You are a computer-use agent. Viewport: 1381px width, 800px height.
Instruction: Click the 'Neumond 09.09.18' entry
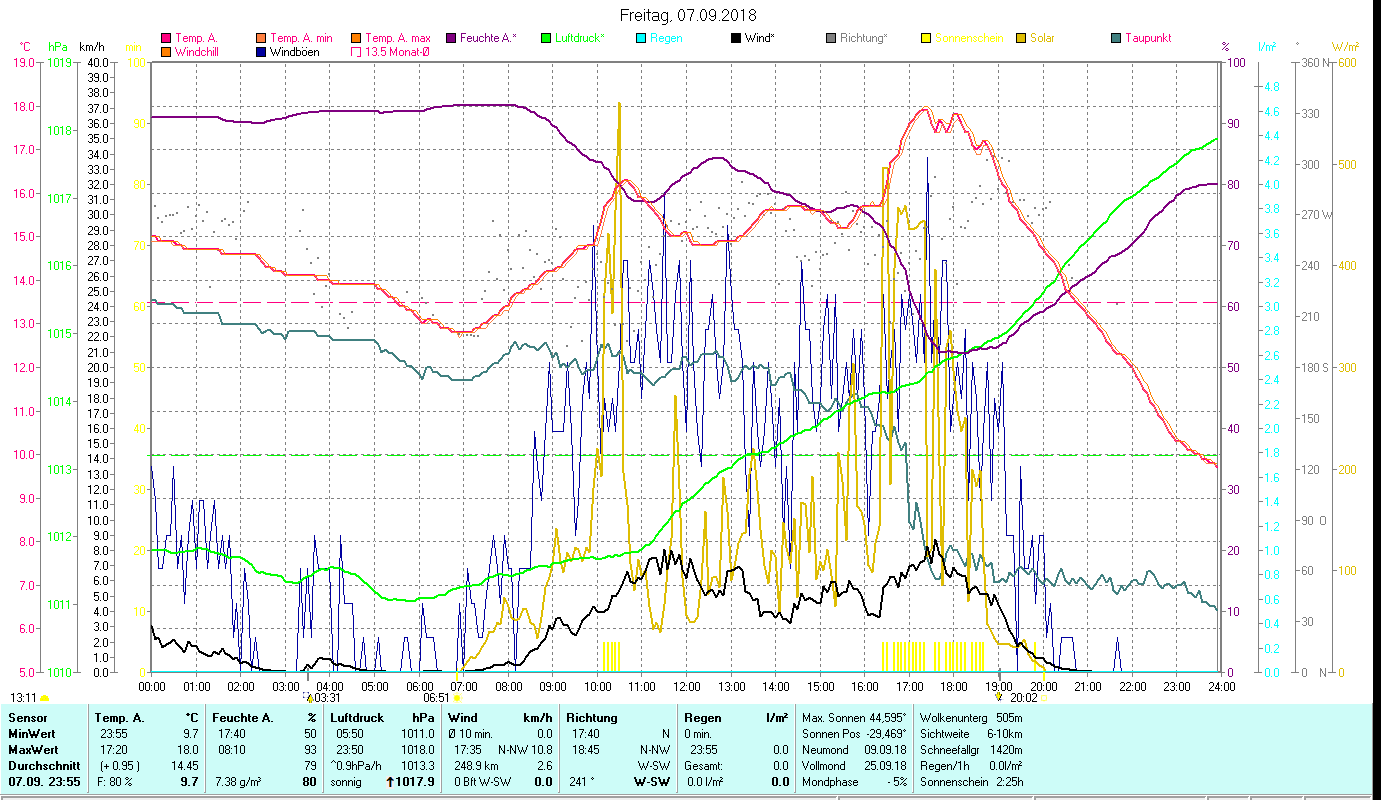click(854, 750)
